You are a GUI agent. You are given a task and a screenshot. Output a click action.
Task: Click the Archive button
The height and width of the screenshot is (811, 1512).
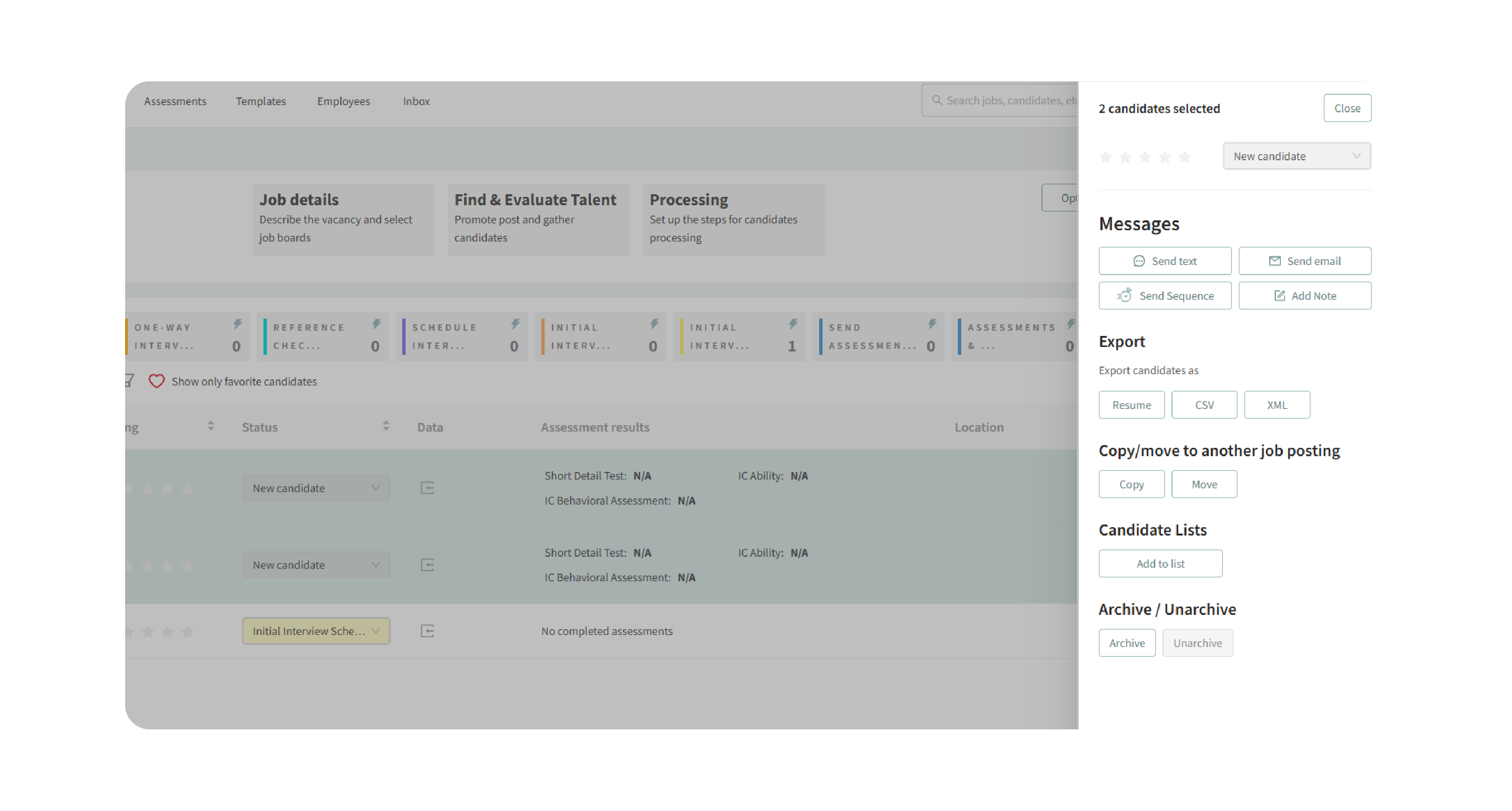point(1126,643)
